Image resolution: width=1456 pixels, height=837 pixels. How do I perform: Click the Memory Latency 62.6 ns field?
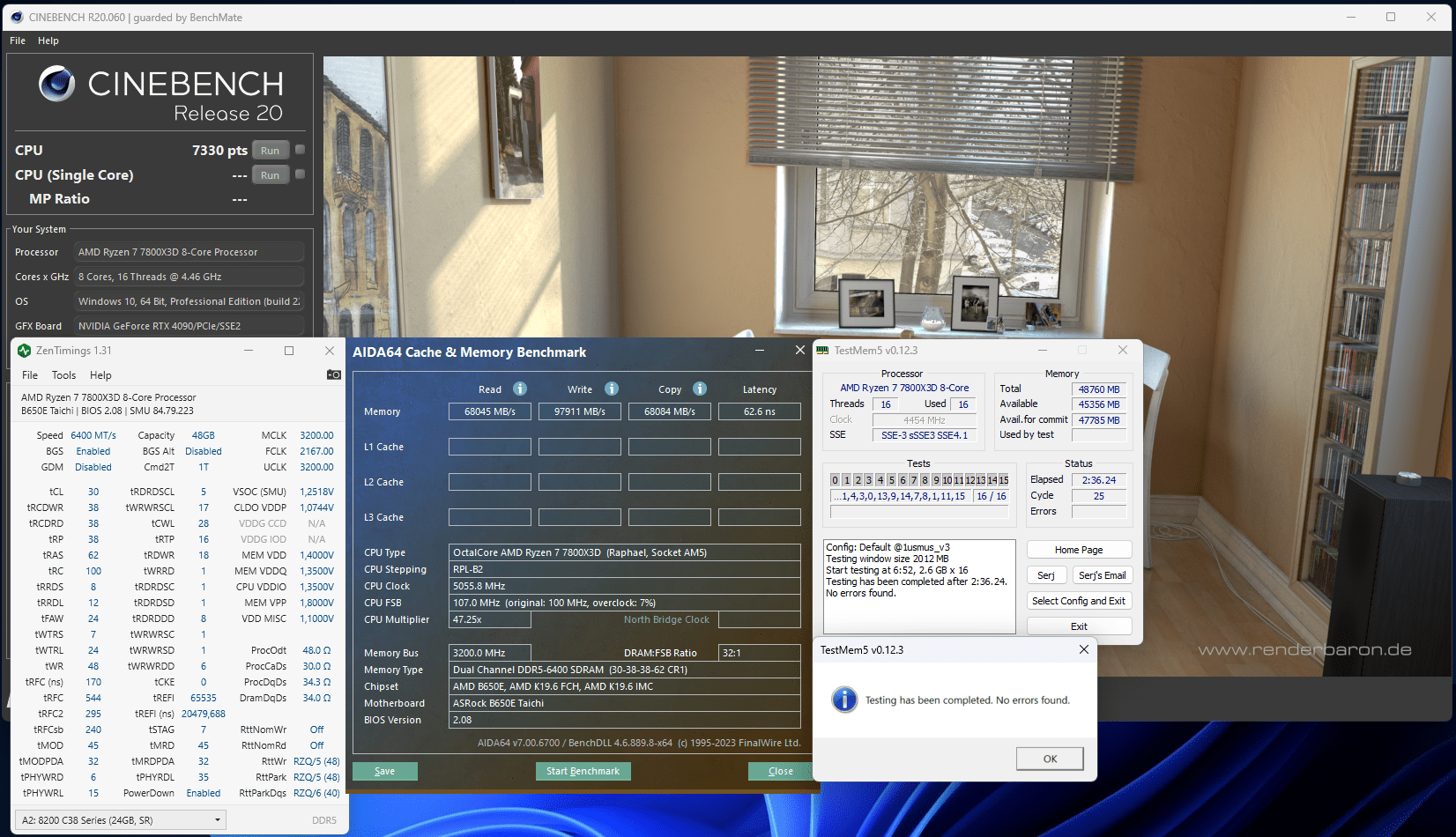760,411
